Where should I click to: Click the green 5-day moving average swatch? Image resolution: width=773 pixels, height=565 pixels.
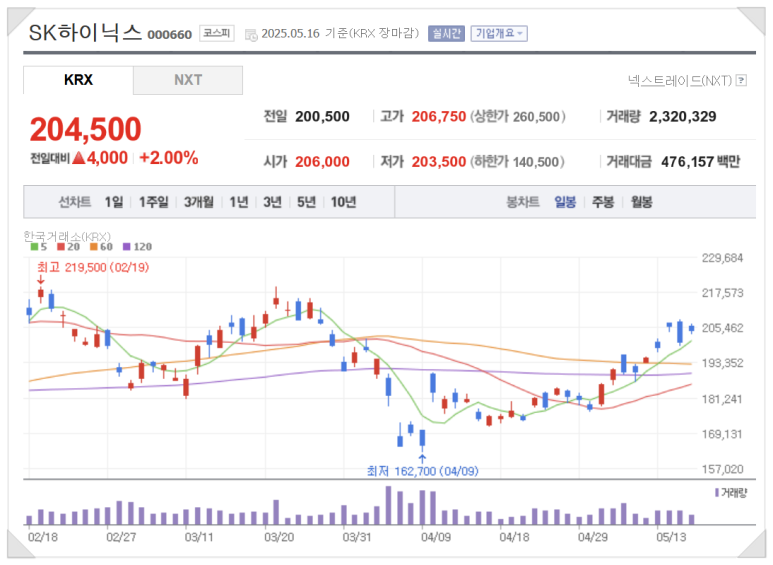[x=34, y=247]
